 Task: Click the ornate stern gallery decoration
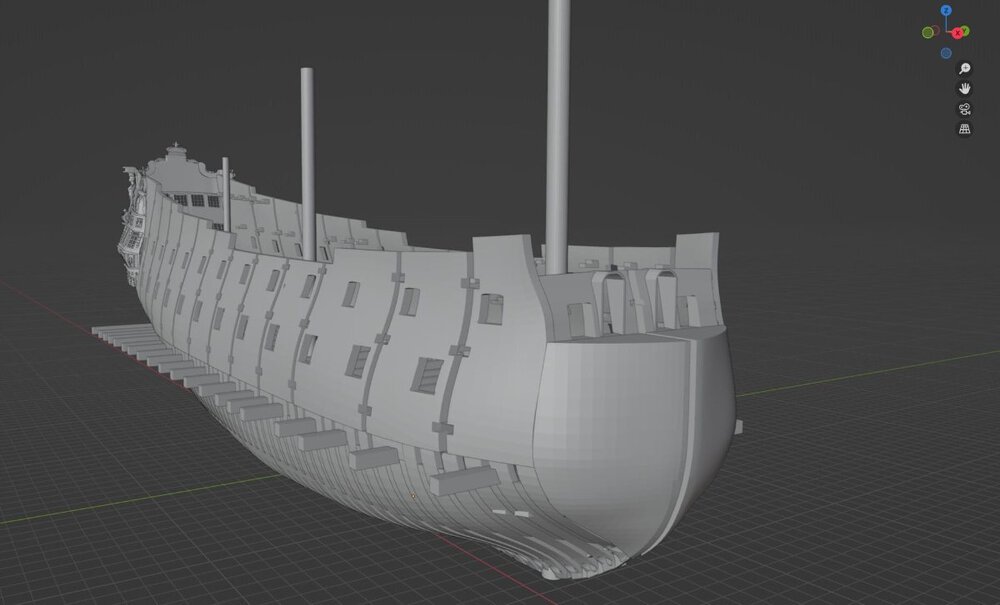[x=133, y=226]
